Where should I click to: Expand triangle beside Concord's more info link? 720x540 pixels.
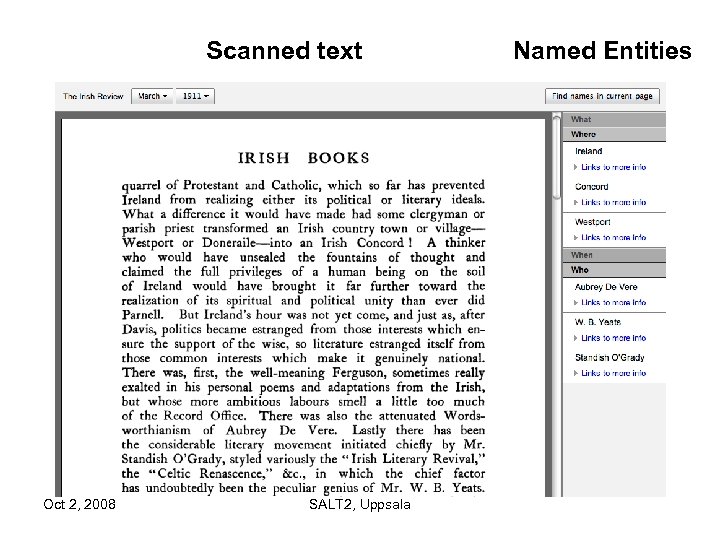pos(576,202)
